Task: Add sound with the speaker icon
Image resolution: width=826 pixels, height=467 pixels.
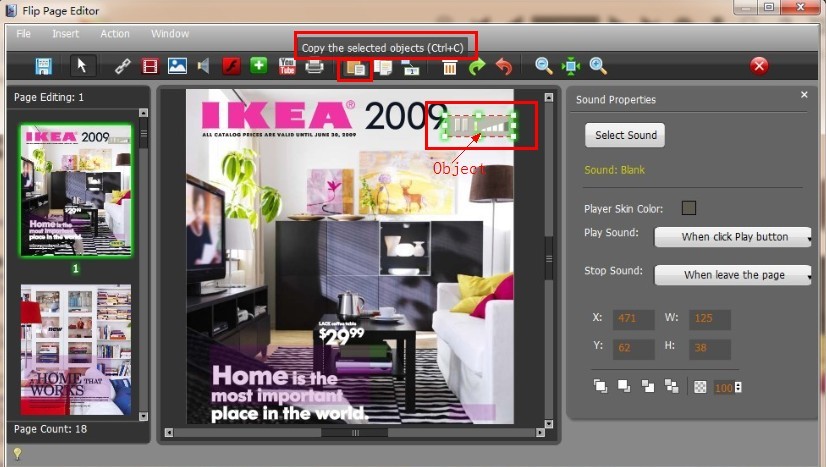Action: (204, 66)
